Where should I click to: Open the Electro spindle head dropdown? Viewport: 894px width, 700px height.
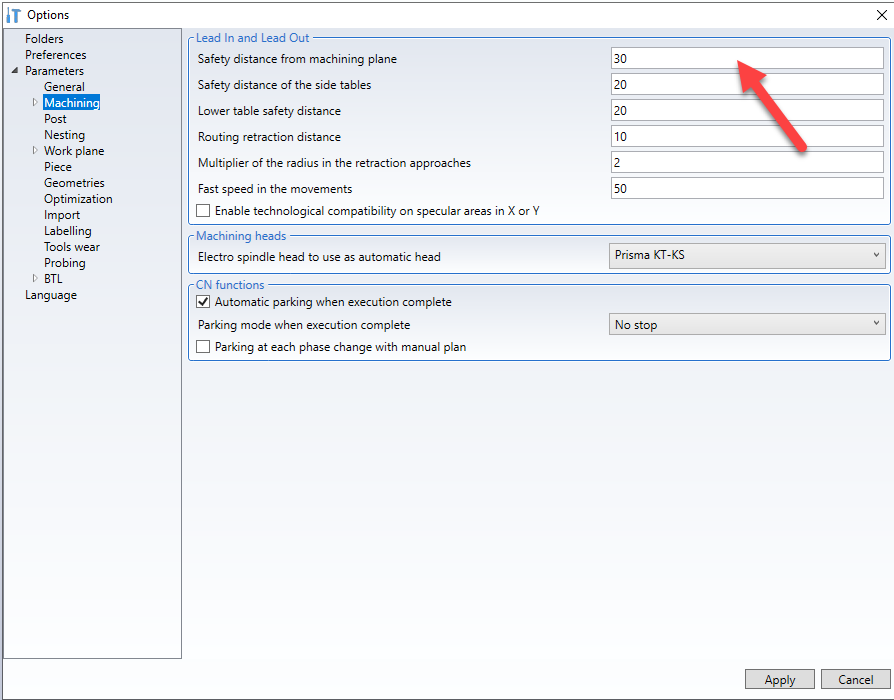(x=747, y=255)
